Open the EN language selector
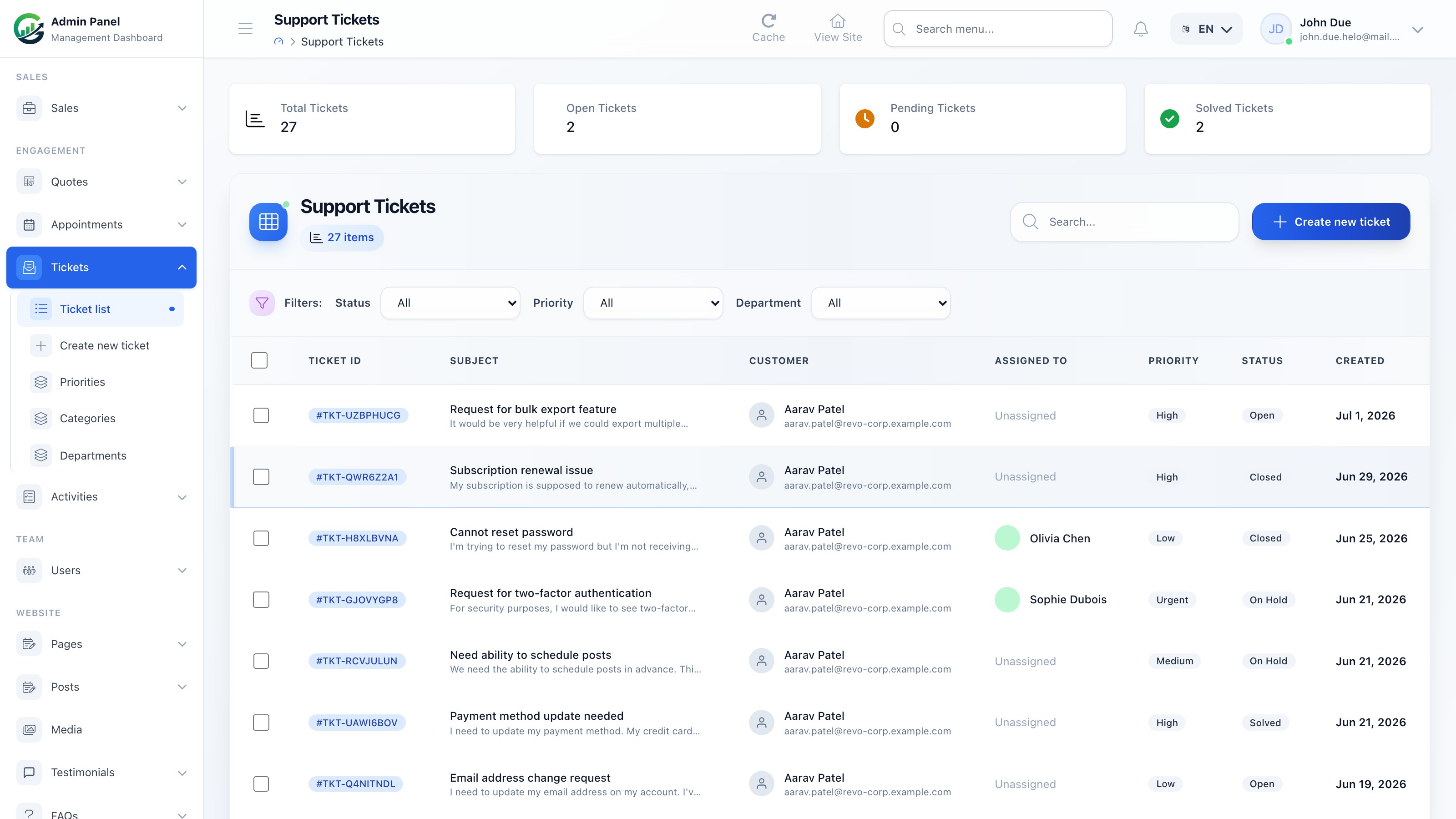 tap(1206, 29)
